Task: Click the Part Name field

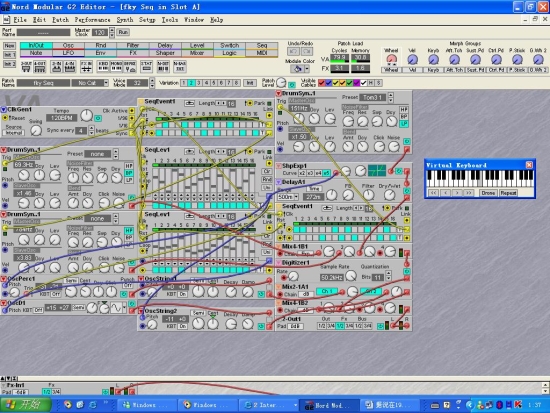Action: (x=43, y=32)
